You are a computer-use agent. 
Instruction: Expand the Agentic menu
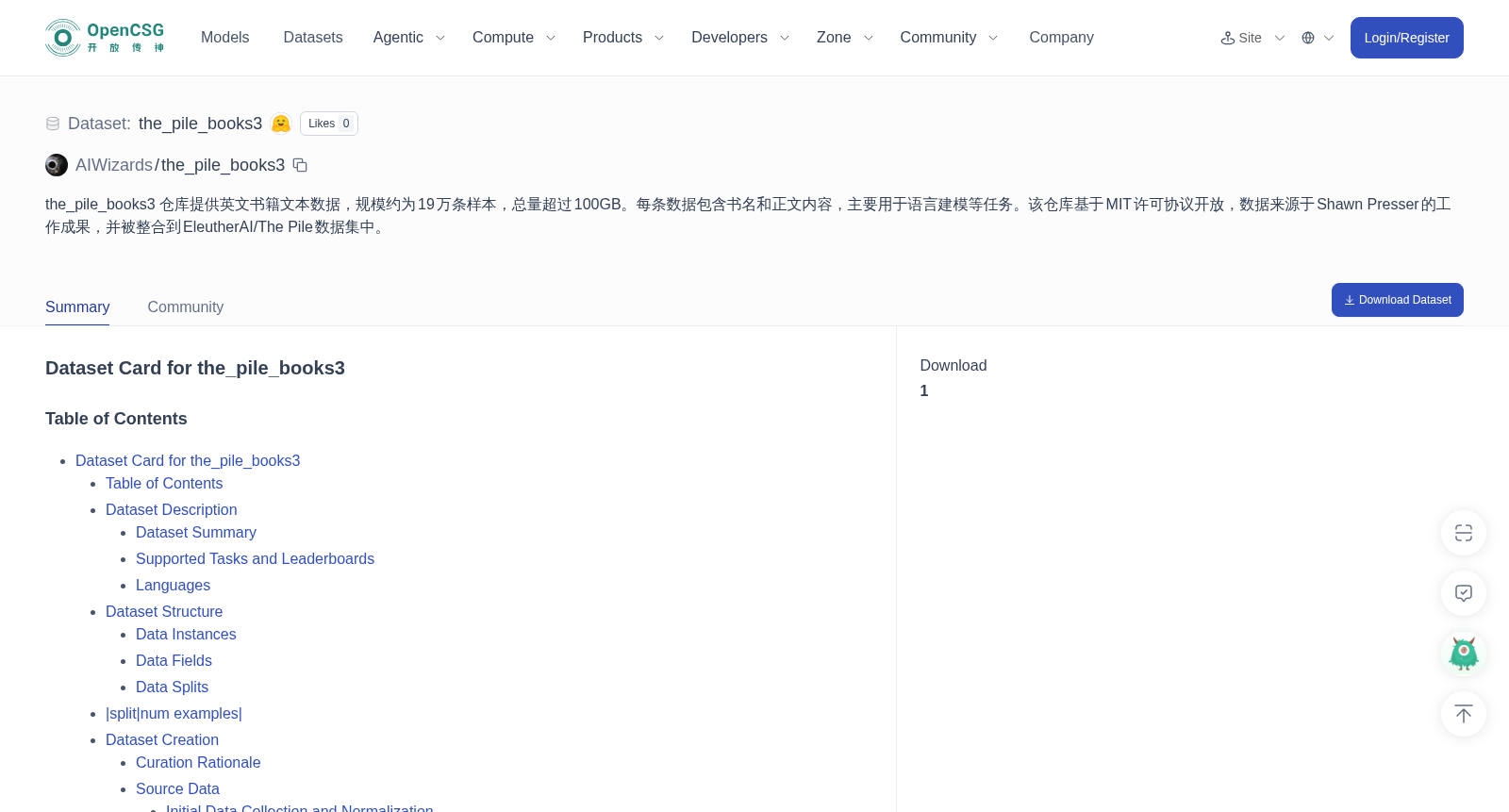[409, 38]
